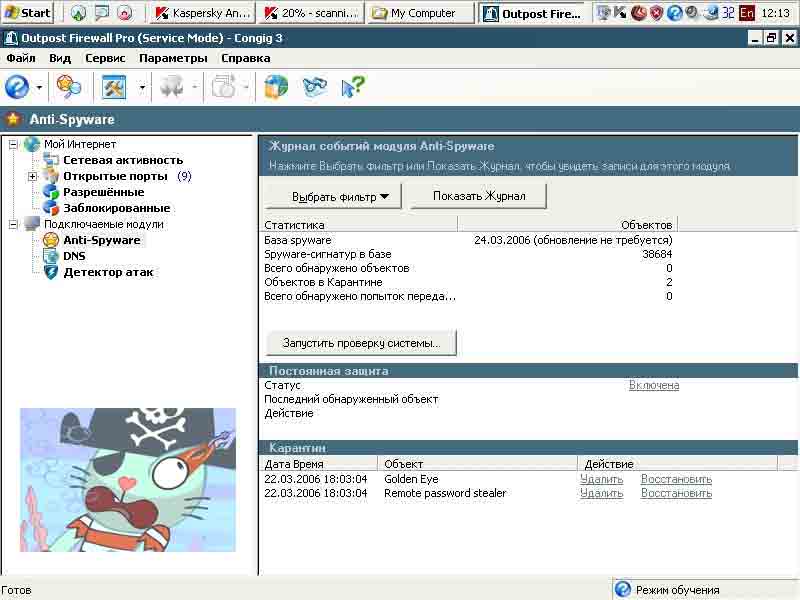Click the speech bubble quick launch icon
The width and height of the screenshot is (800, 600).
102,13
